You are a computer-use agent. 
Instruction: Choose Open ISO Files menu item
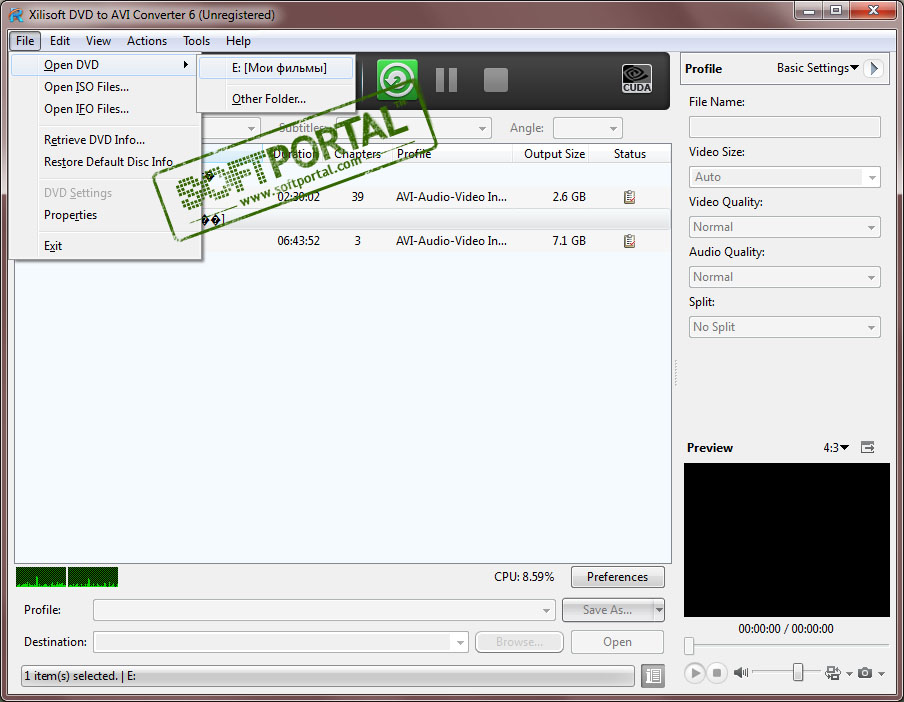click(104, 87)
